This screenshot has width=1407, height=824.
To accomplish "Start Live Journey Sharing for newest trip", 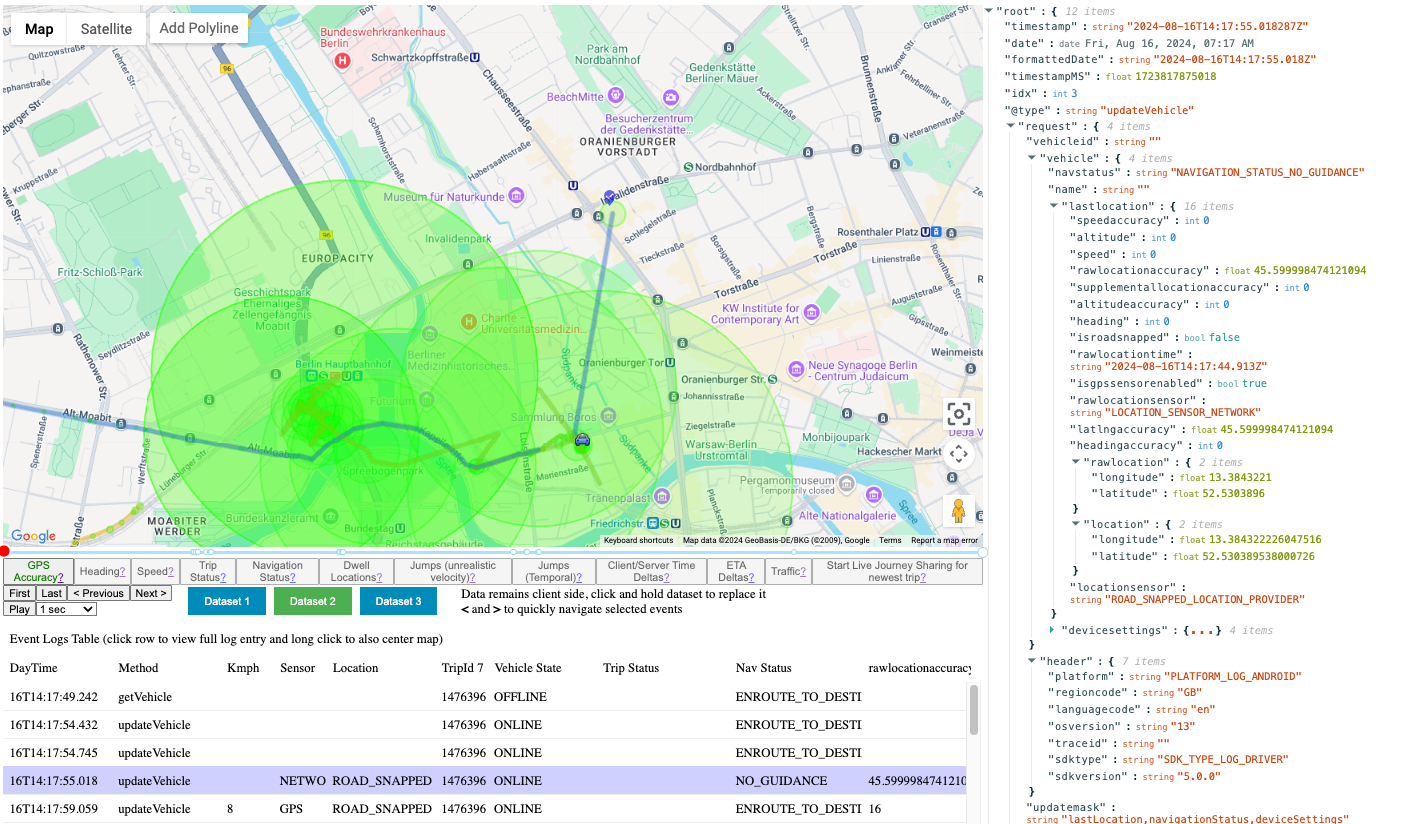I will (897, 571).
